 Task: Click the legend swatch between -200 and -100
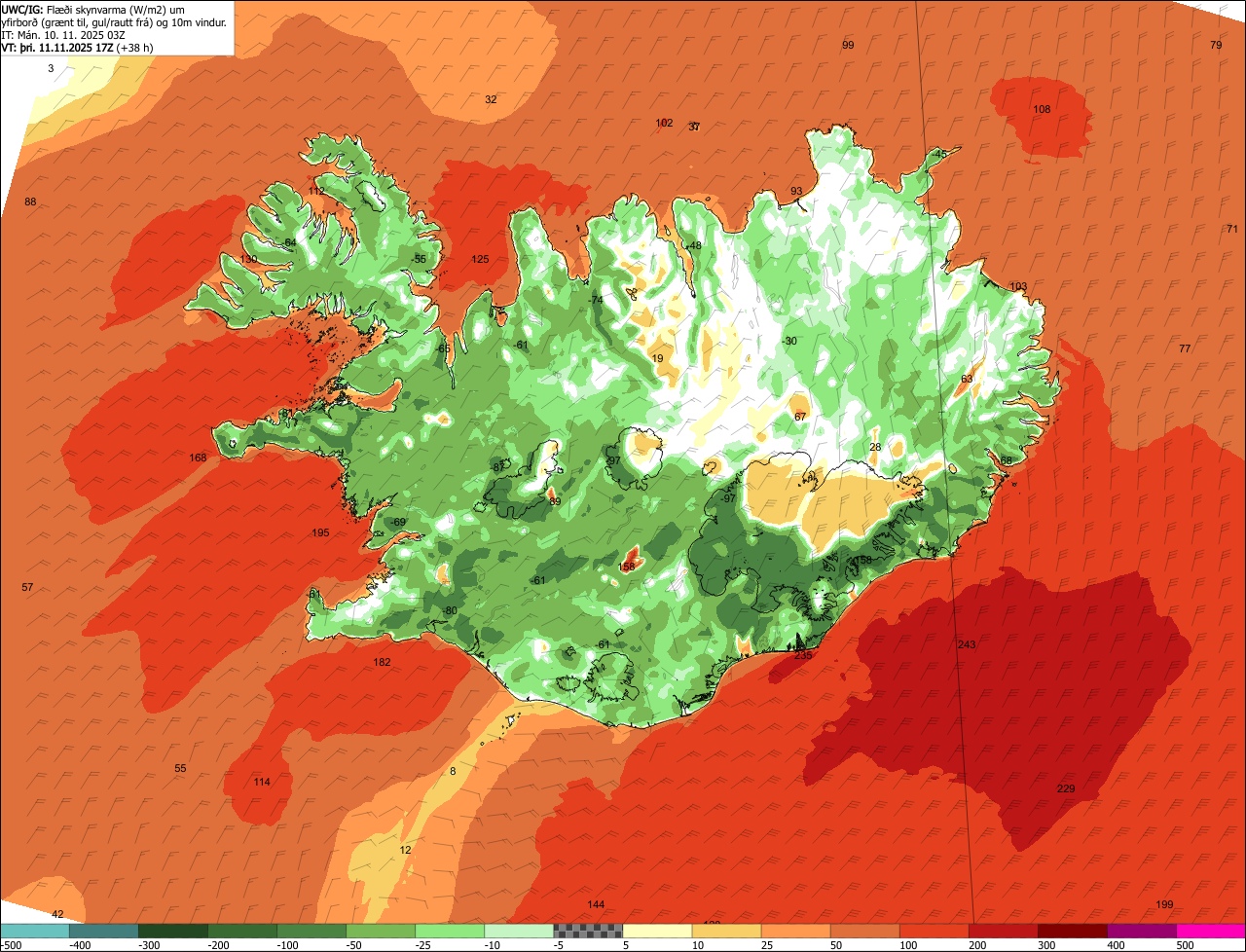point(242,931)
